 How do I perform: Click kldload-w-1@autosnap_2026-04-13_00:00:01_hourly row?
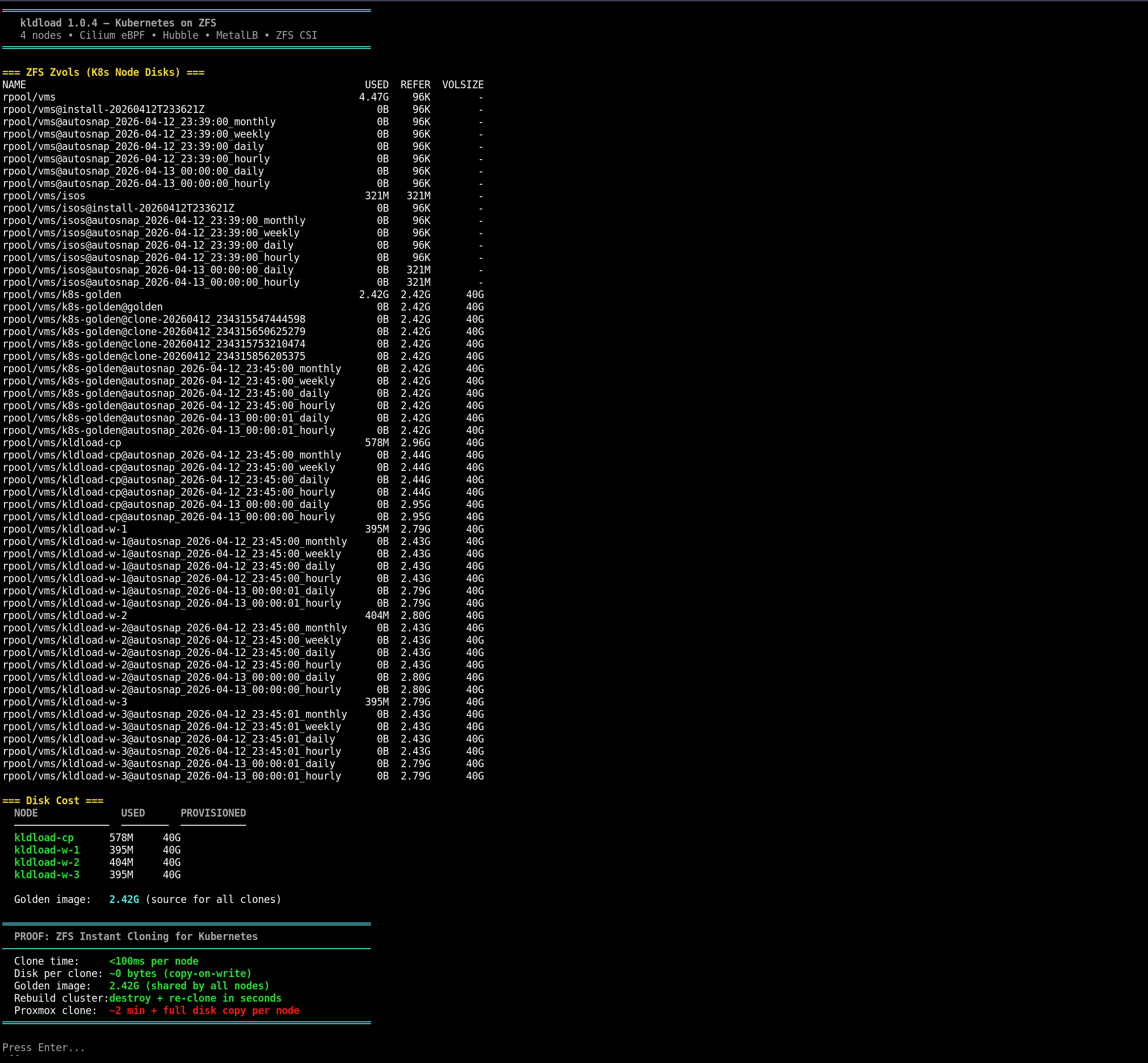243,604
